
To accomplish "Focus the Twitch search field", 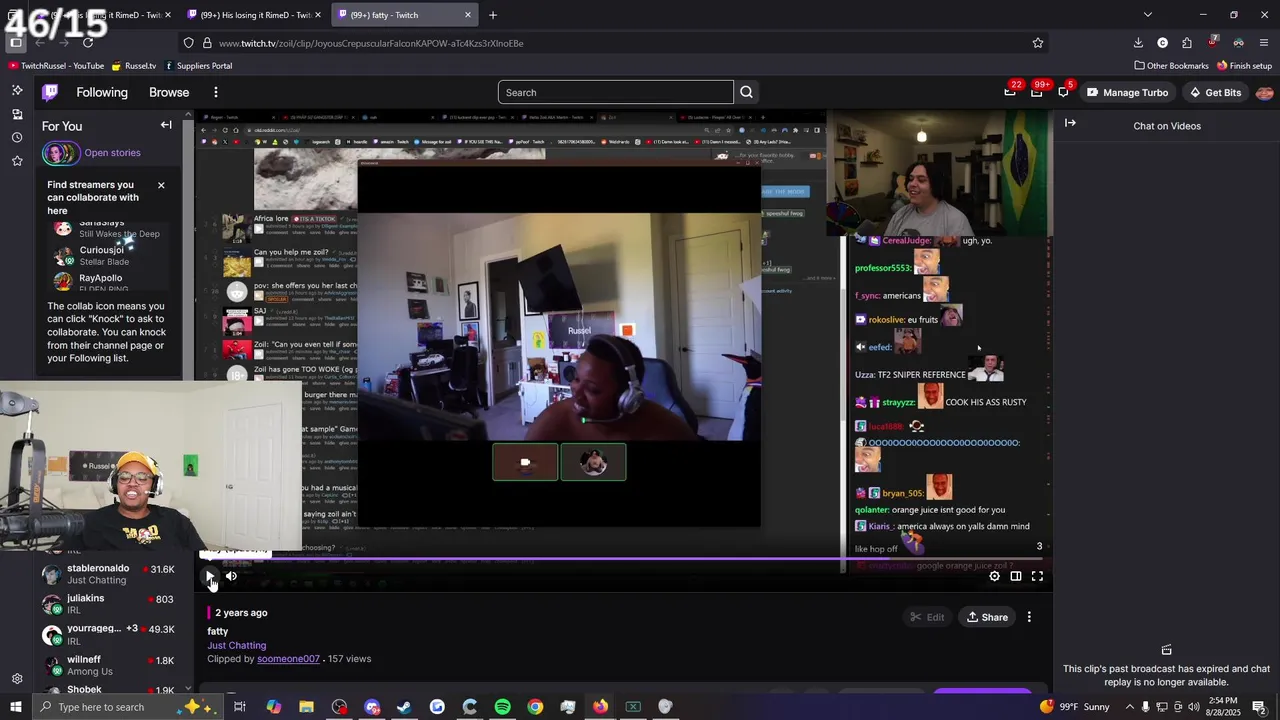I will coord(616,92).
